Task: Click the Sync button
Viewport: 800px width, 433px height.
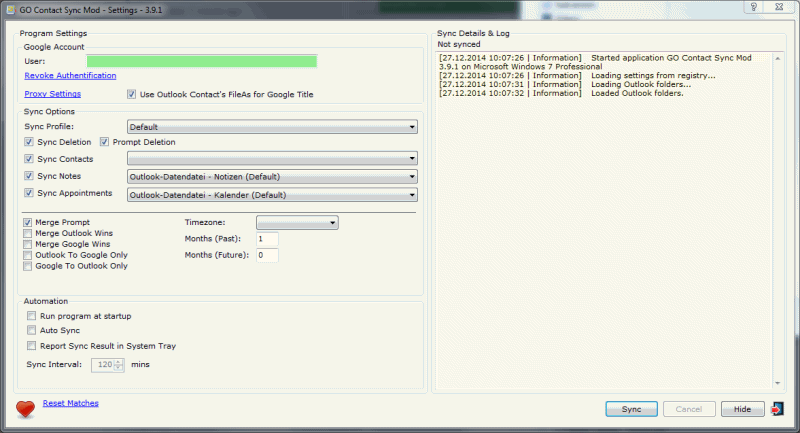Action: (631, 409)
